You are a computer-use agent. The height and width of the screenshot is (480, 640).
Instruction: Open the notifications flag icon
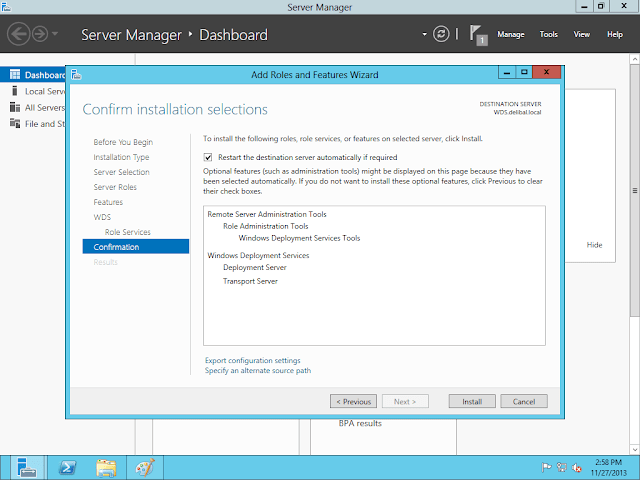477,35
